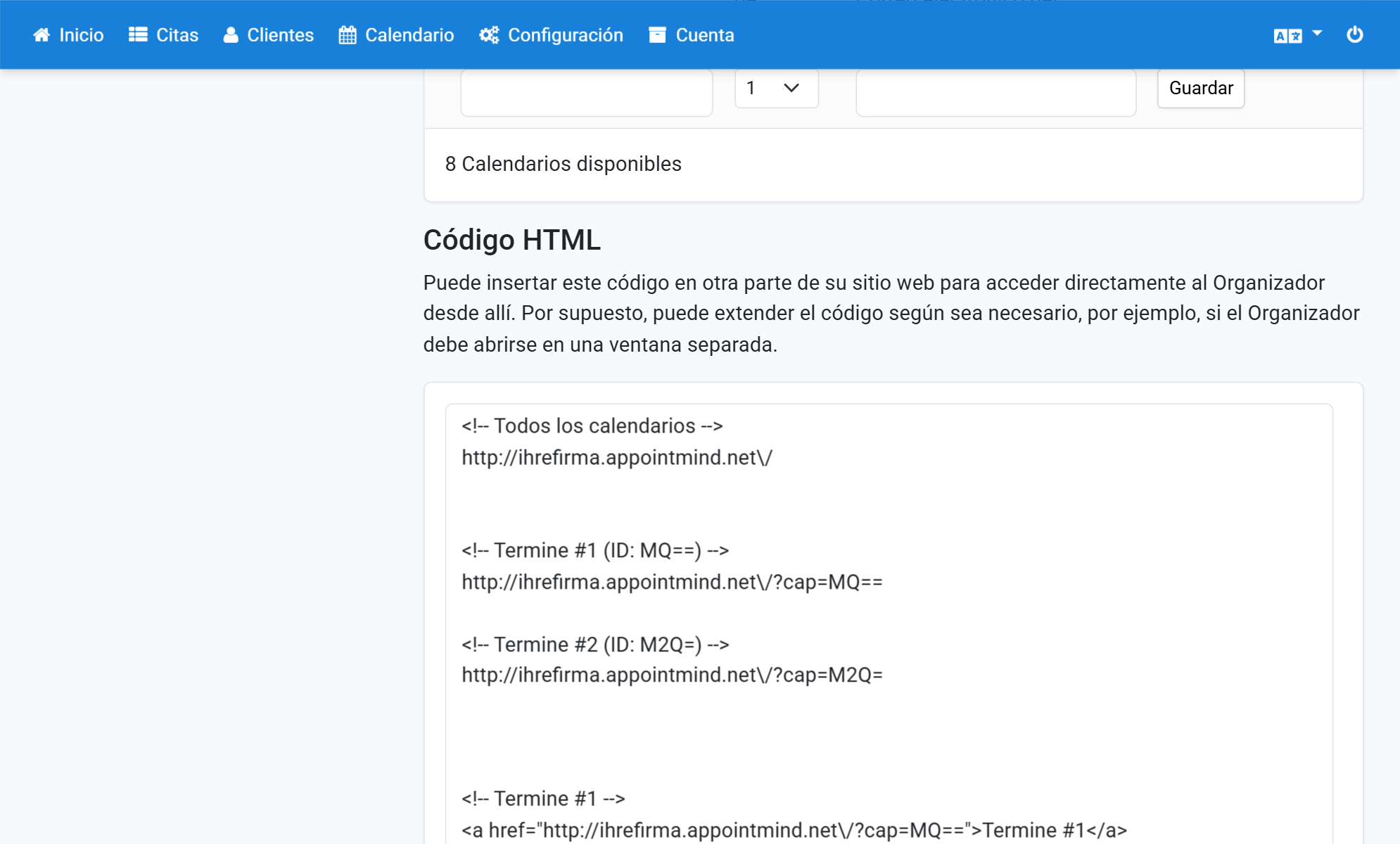The width and height of the screenshot is (1400, 844).
Task: Click the gears icon beside Configuración
Action: pyautogui.click(x=489, y=34)
